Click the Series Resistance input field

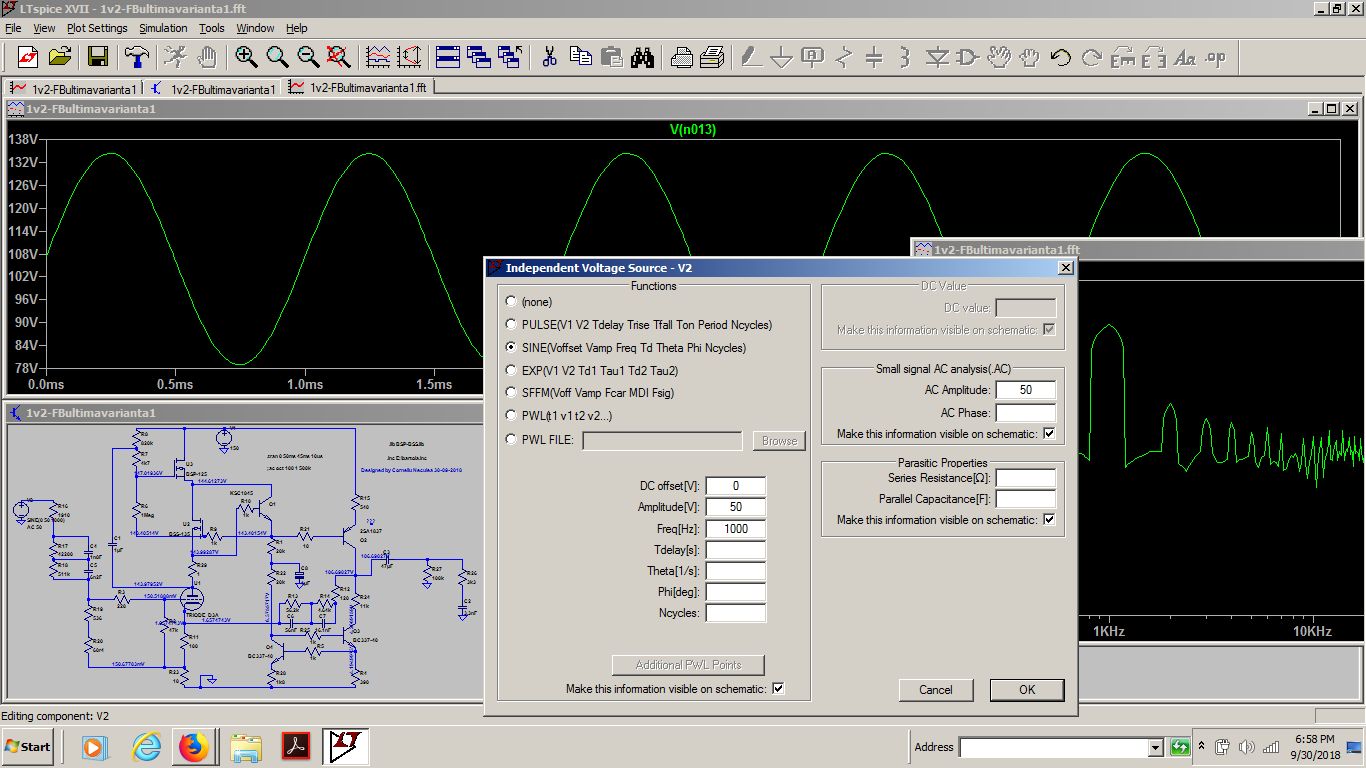coord(1026,478)
